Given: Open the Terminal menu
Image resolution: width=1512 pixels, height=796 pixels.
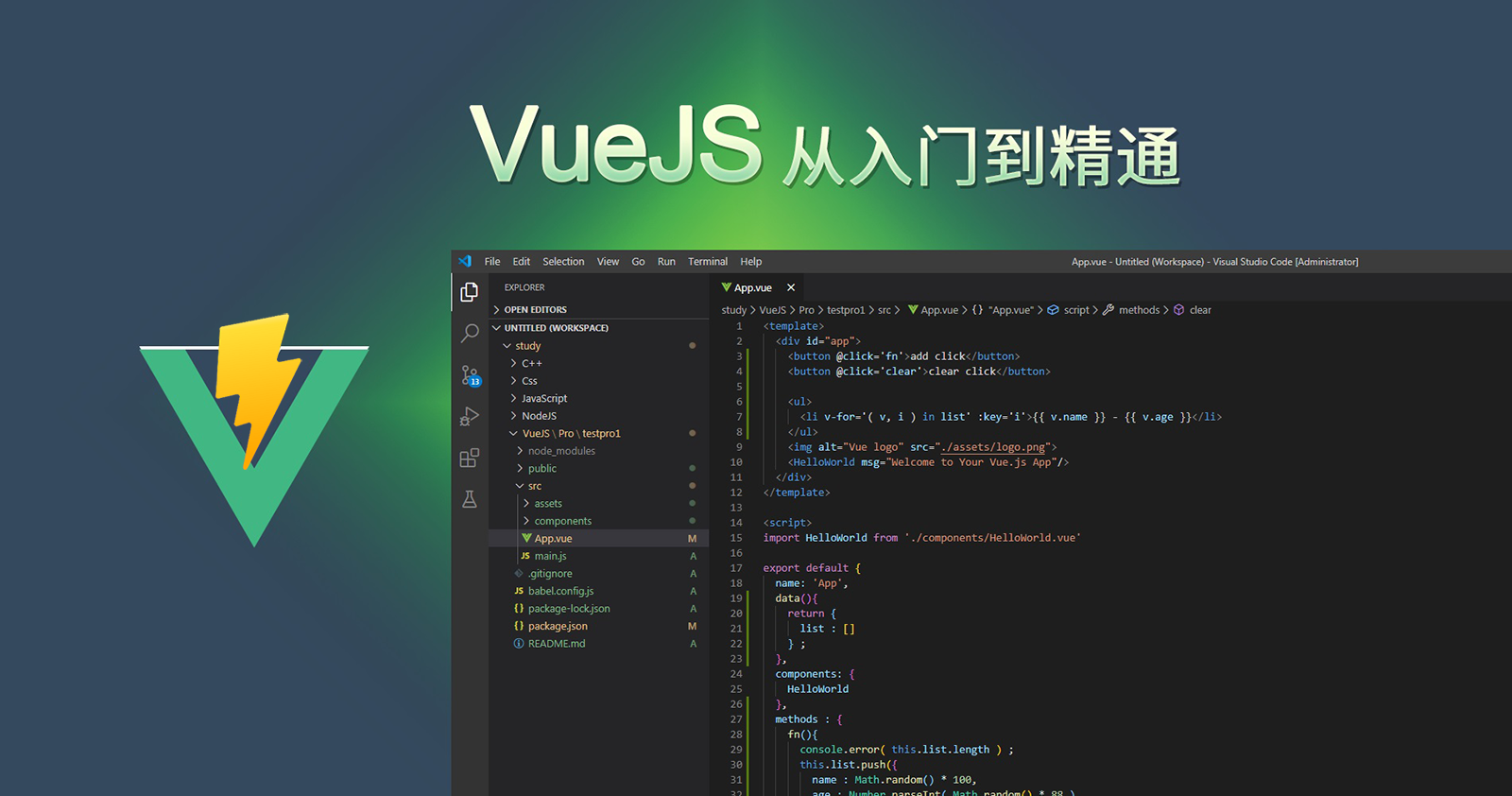Looking at the screenshot, I should 708,262.
